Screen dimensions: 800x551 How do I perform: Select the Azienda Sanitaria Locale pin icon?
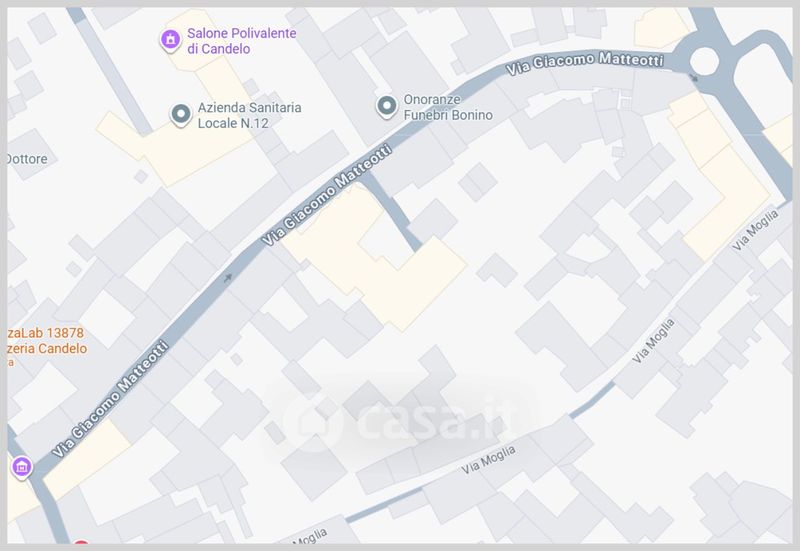(x=181, y=114)
